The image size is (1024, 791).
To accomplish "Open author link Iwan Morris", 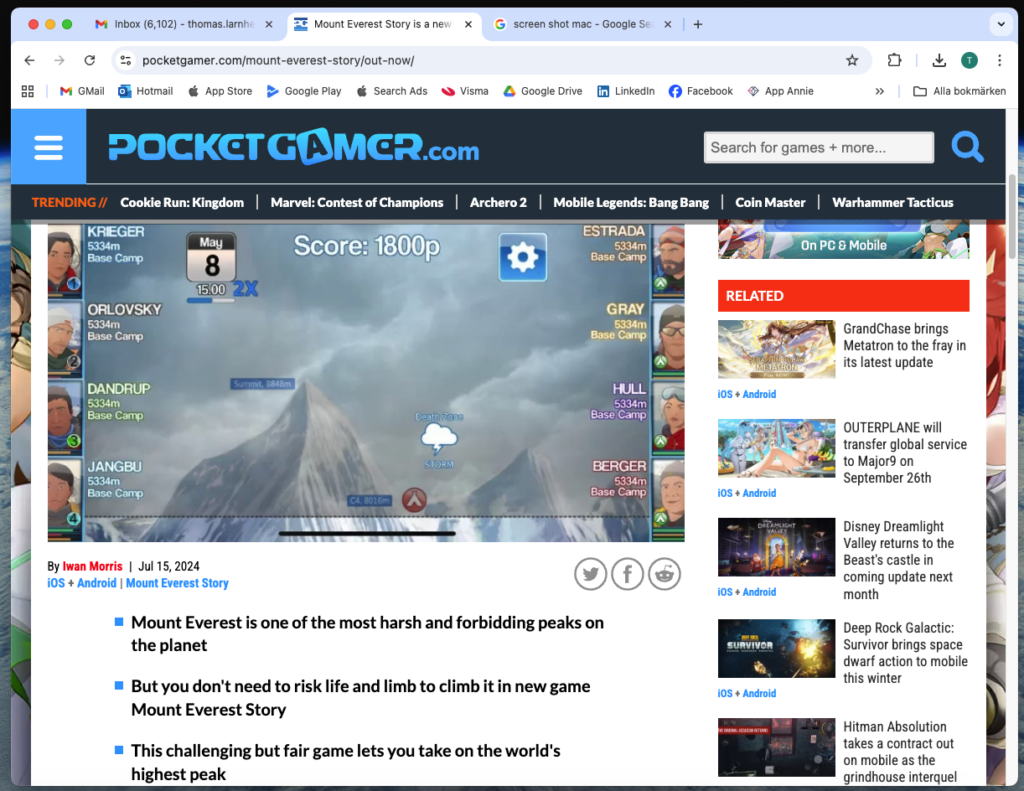I will pyautogui.click(x=92, y=566).
